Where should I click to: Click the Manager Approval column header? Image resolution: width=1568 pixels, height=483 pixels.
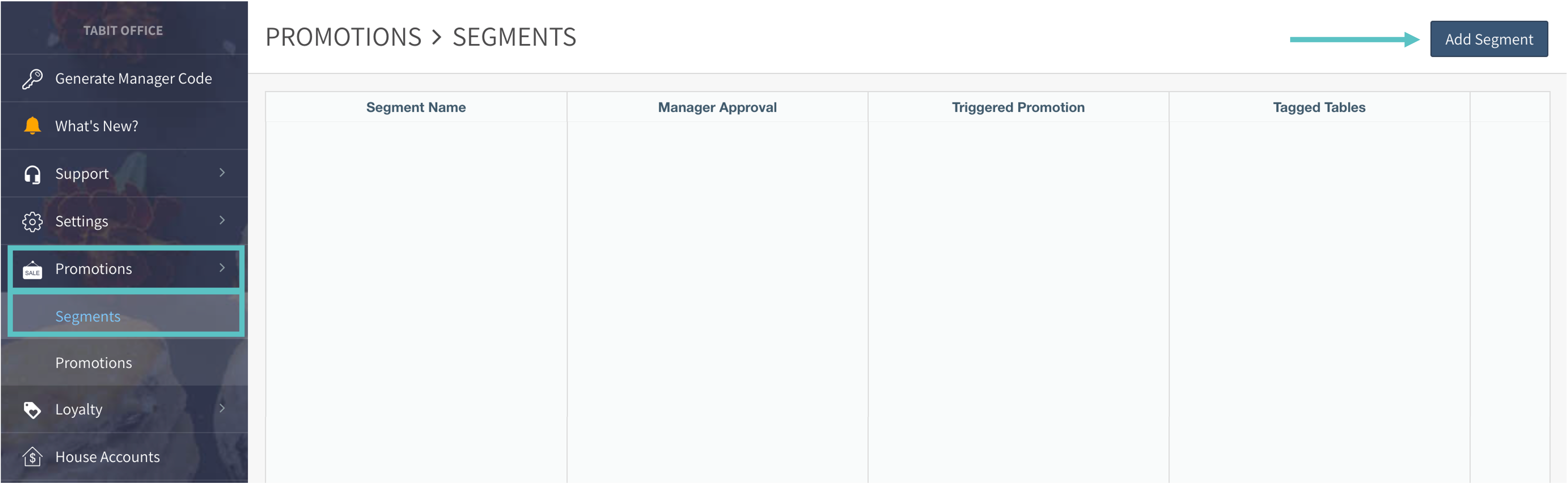717,108
